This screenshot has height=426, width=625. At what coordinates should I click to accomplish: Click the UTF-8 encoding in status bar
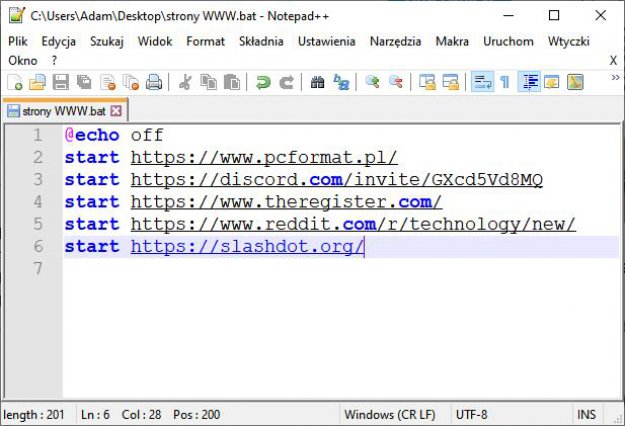pyautogui.click(x=470, y=414)
